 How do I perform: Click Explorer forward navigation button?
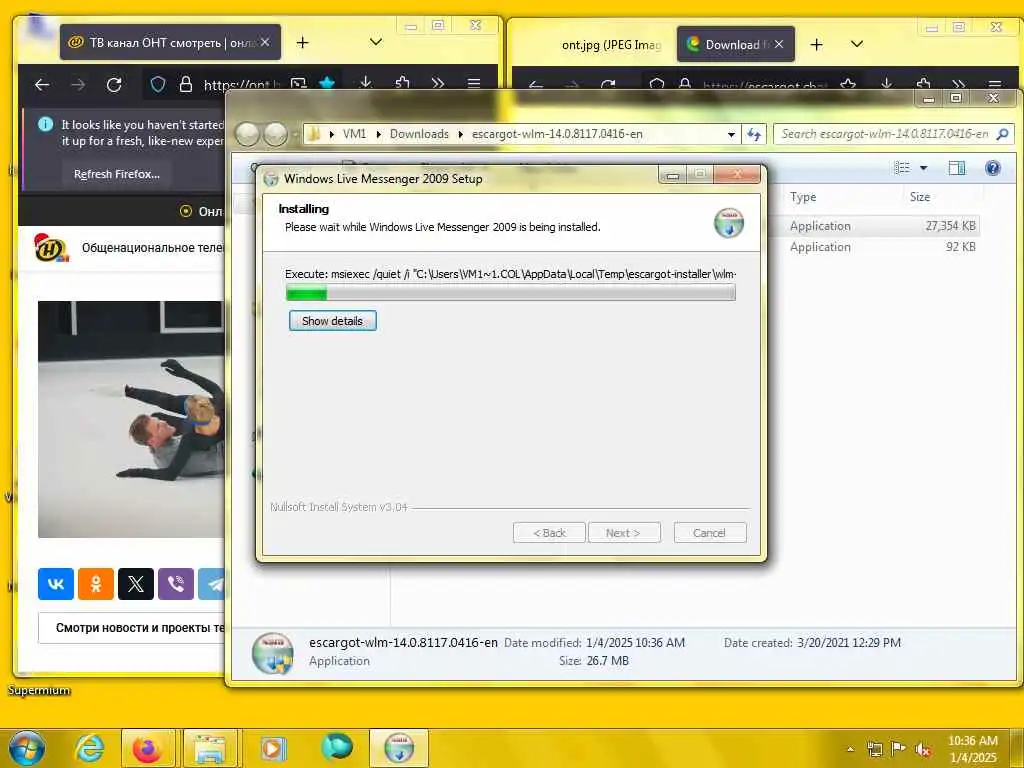coord(276,135)
